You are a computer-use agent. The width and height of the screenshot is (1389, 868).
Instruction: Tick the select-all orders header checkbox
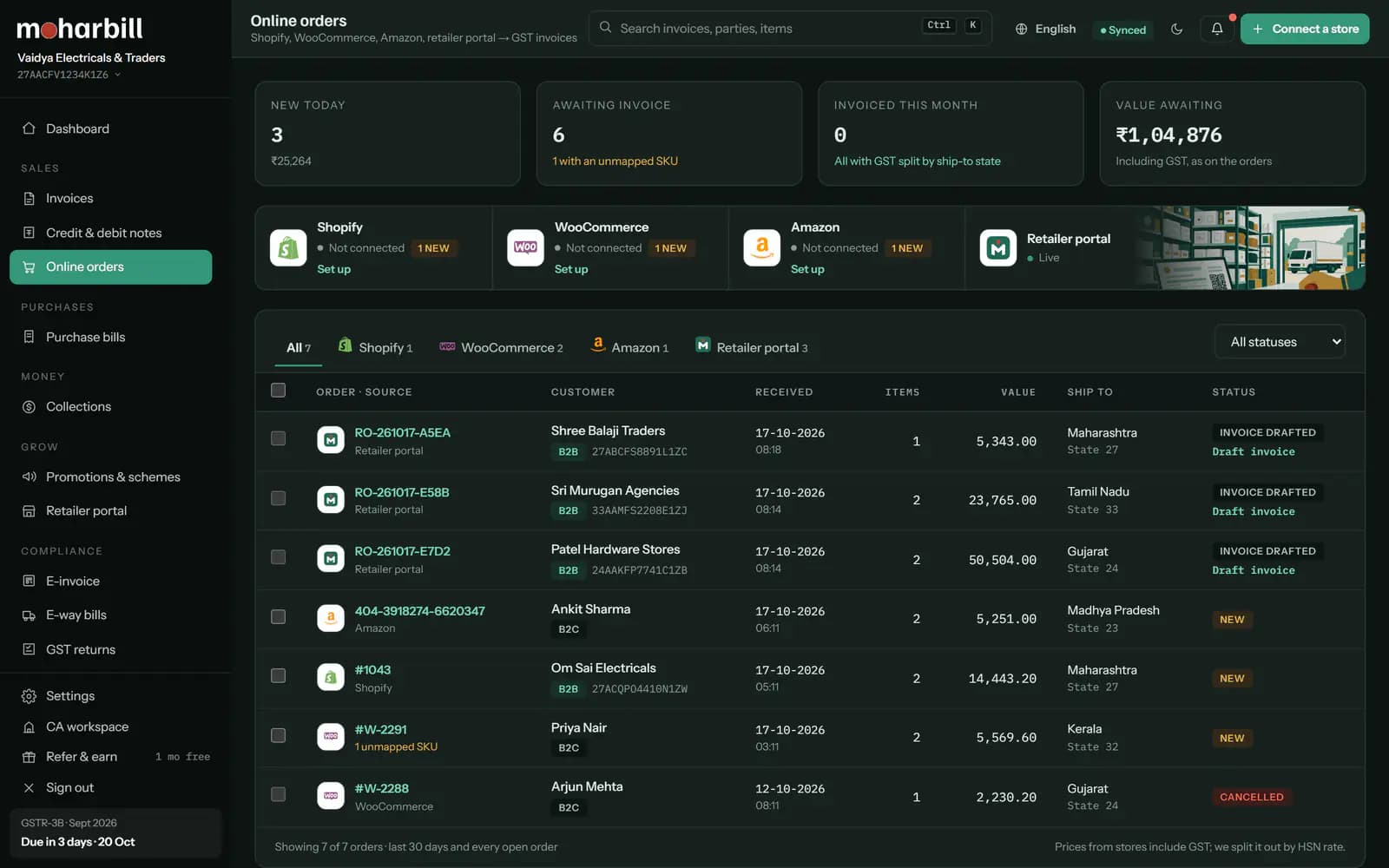278,391
